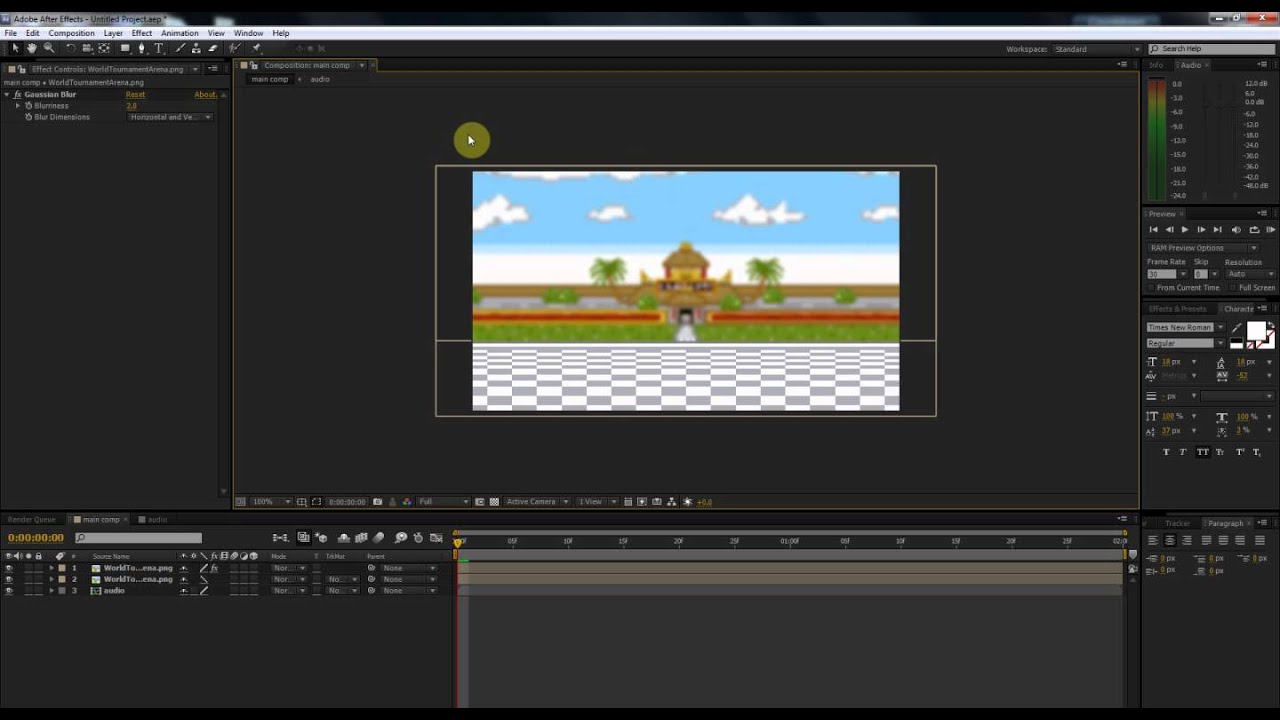Click the Blurriness value 2.0
1280x720 pixels.
pyautogui.click(x=131, y=105)
